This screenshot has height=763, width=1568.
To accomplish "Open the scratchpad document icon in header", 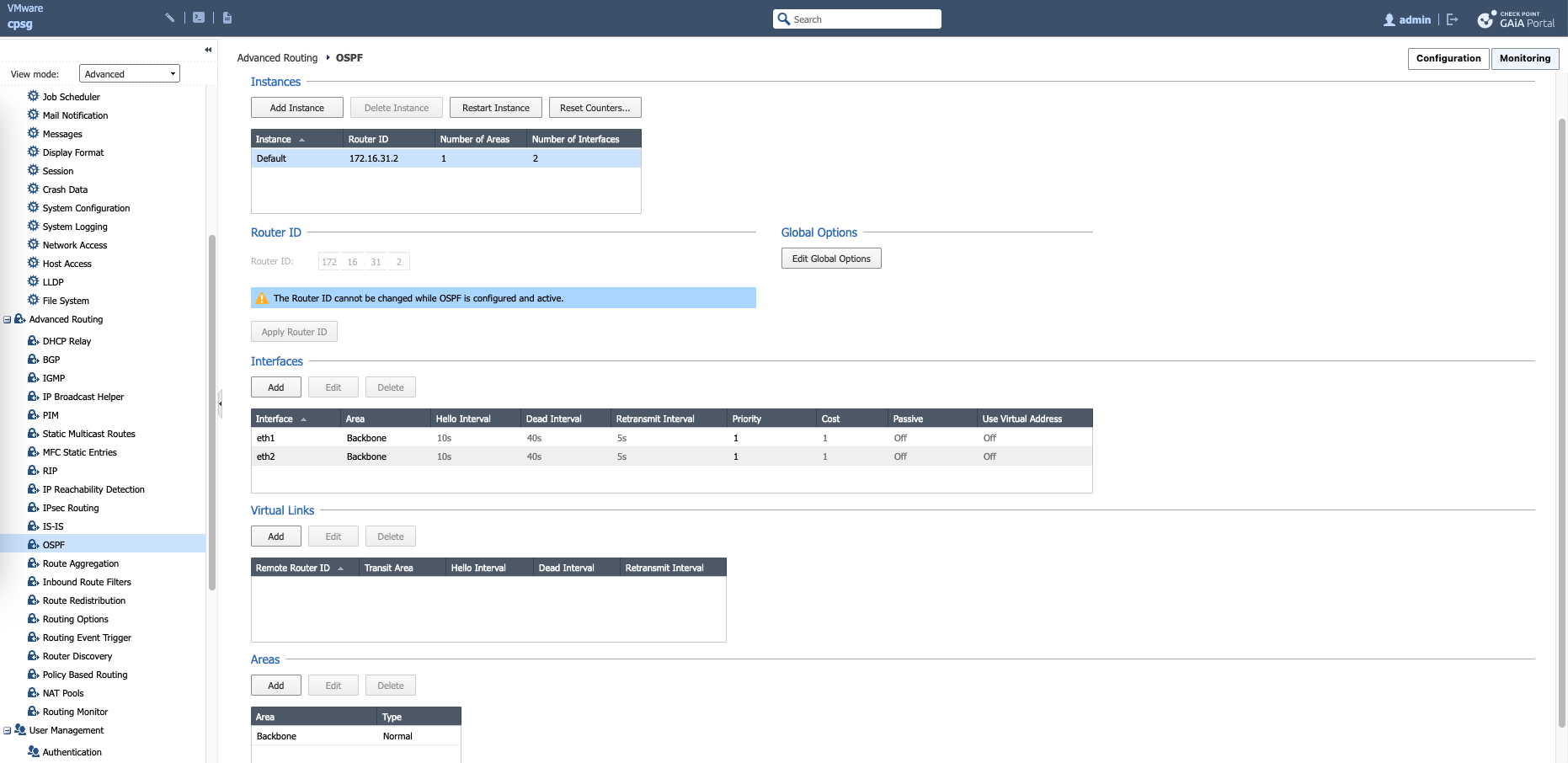I will [x=227, y=18].
